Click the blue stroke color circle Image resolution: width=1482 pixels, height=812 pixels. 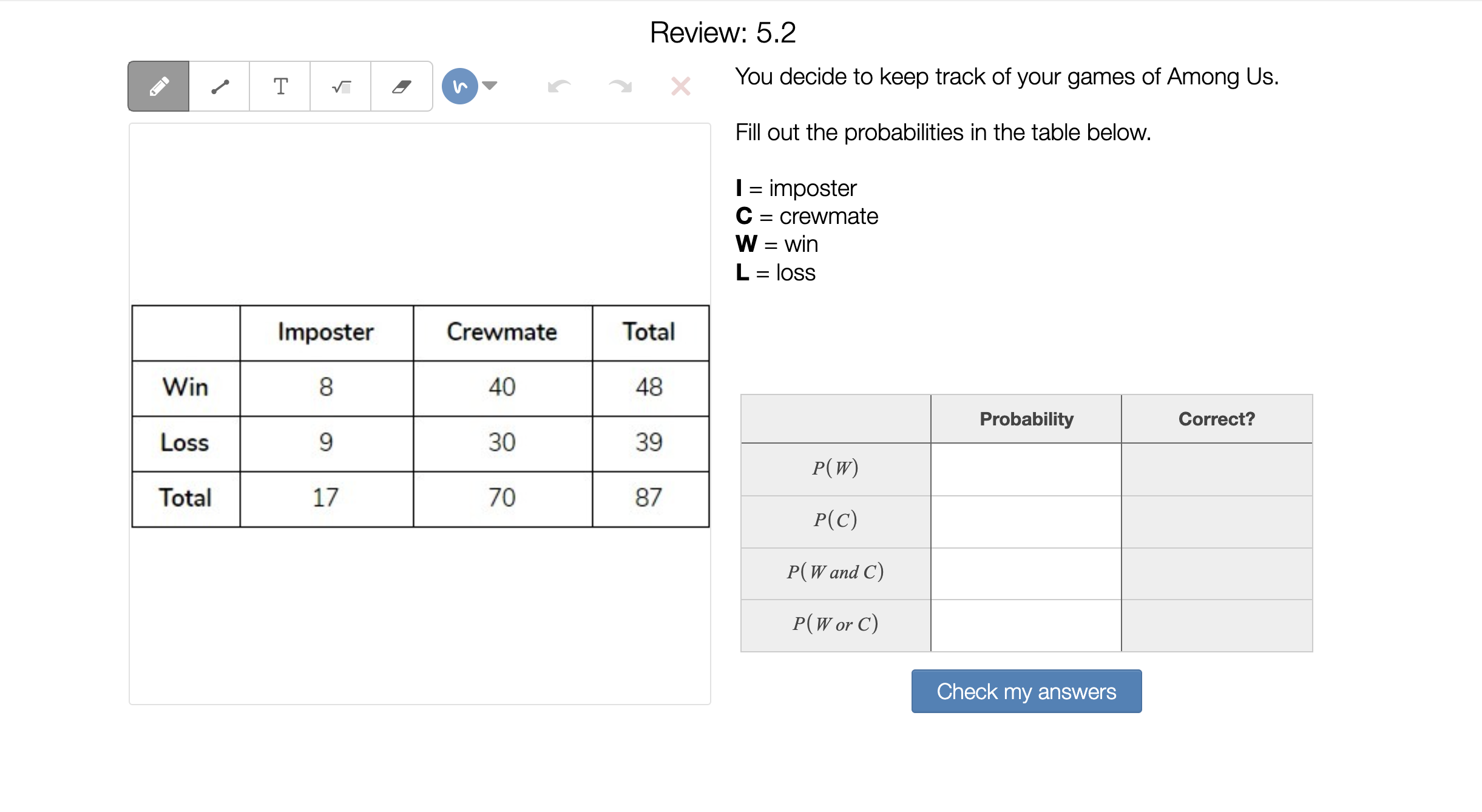click(x=459, y=86)
